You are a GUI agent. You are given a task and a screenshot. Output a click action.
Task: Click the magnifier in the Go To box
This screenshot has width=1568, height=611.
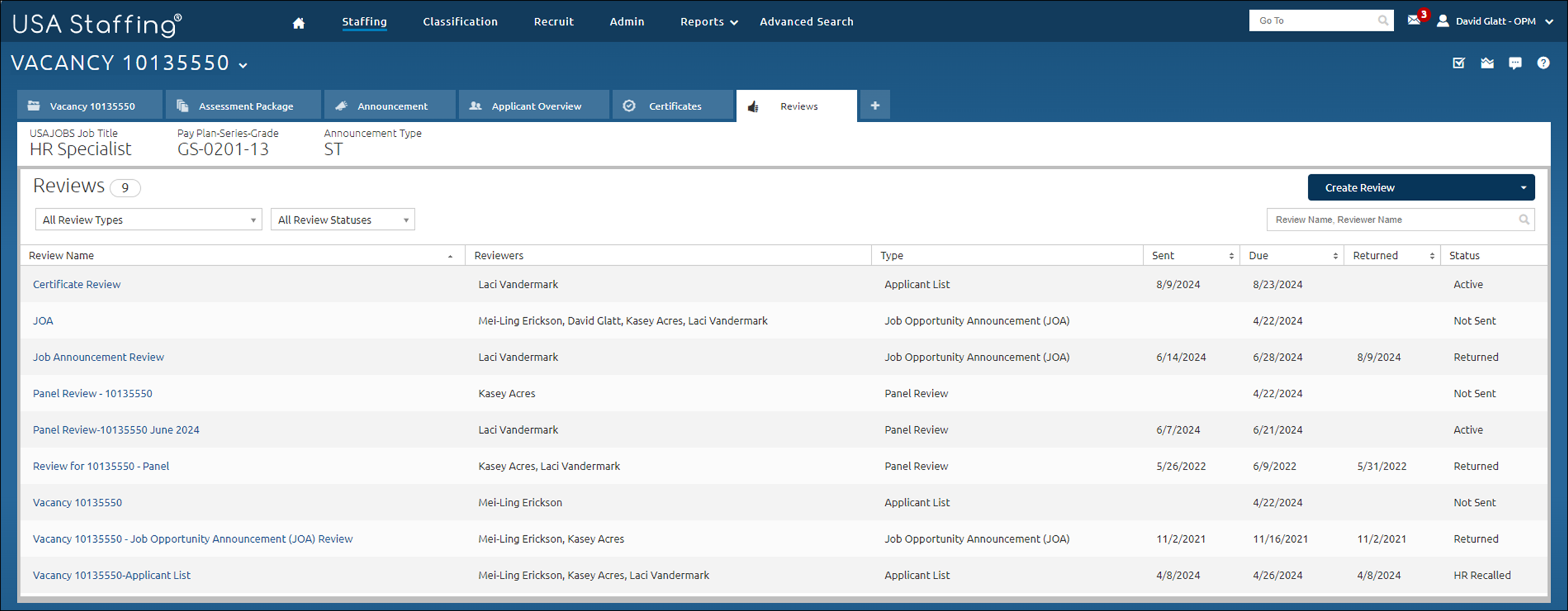(x=1383, y=19)
